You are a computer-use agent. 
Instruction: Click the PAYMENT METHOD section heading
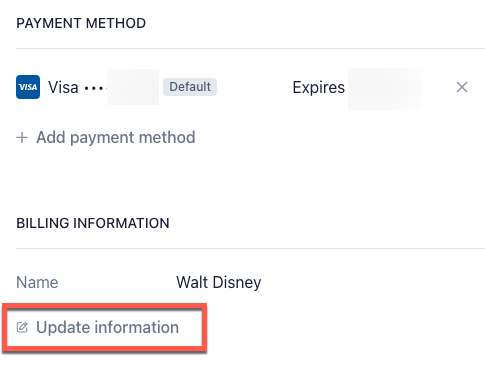click(x=81, y=23)
